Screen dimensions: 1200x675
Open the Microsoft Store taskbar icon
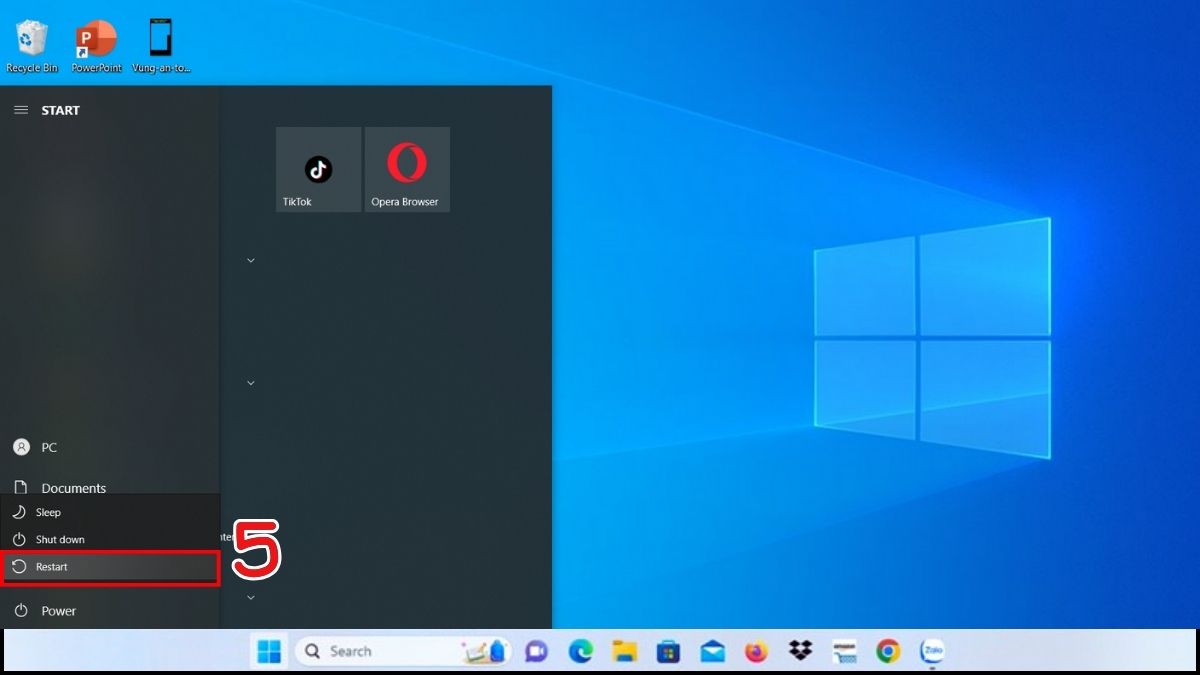[668, 652]
